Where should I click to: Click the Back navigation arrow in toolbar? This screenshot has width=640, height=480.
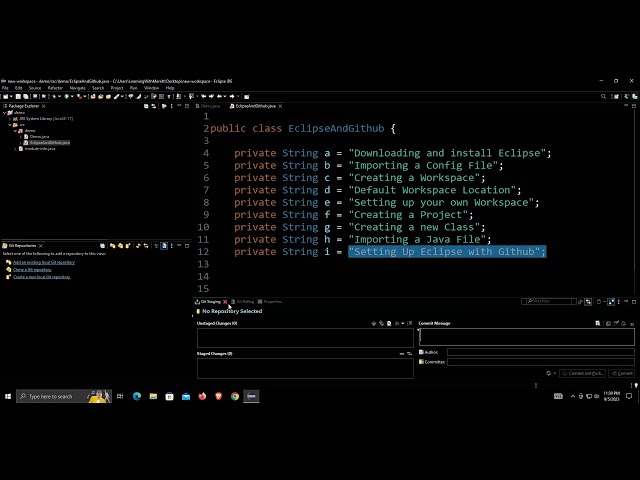219,97
